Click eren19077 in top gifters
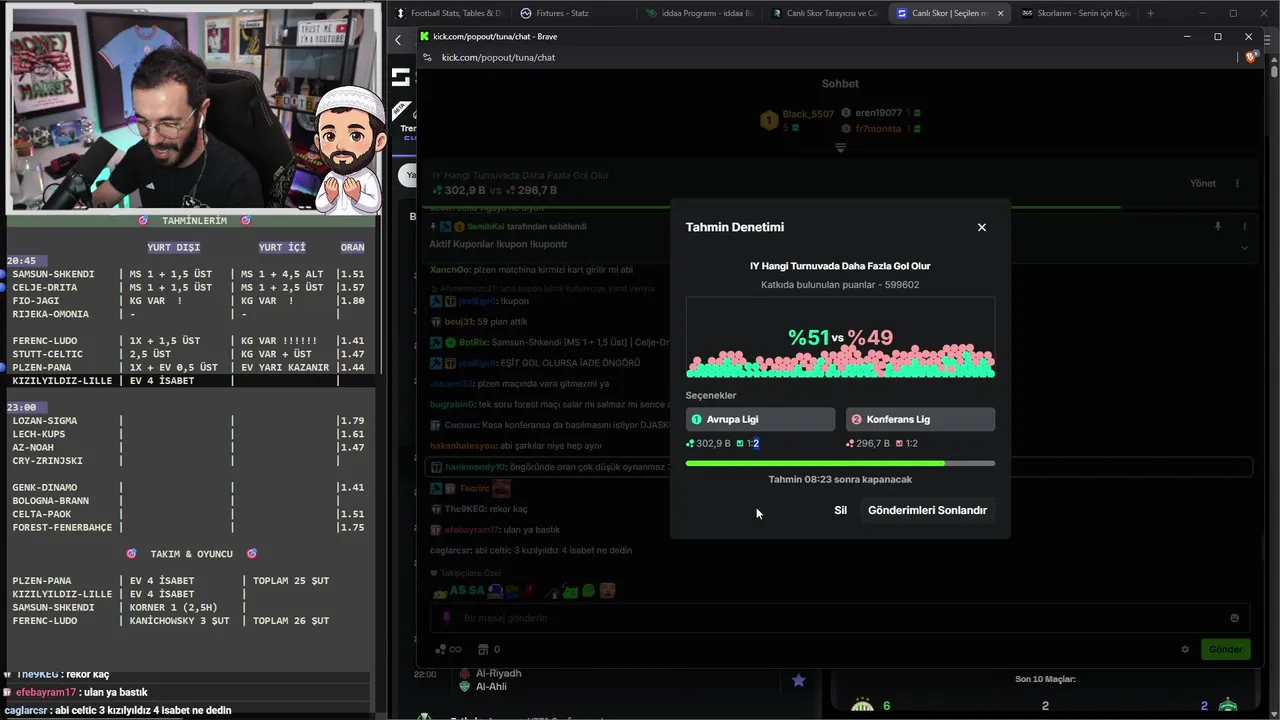 click(x=878, y=113)
